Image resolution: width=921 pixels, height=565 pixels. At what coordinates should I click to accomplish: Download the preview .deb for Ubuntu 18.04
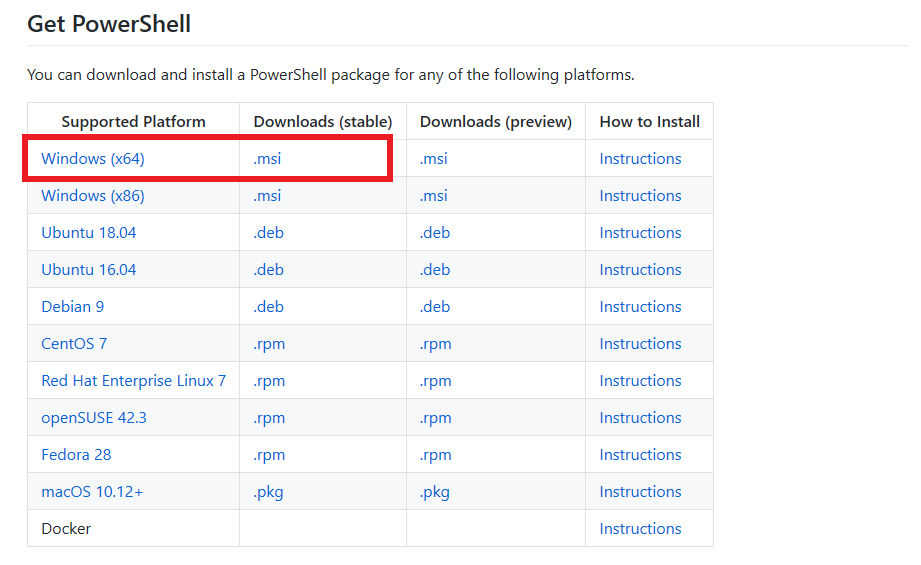click(x=435, y=233)
